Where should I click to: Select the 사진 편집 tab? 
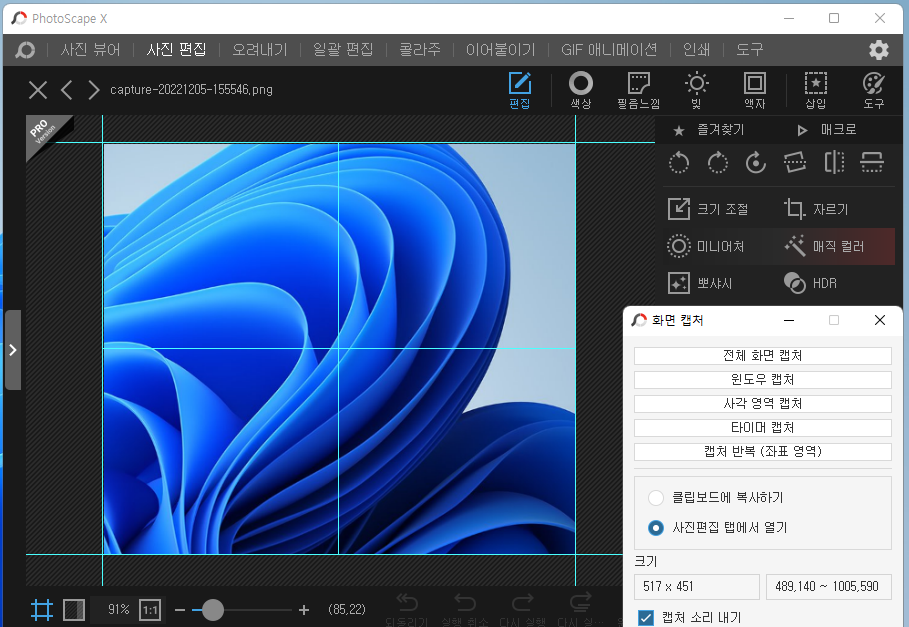(176, 50)
